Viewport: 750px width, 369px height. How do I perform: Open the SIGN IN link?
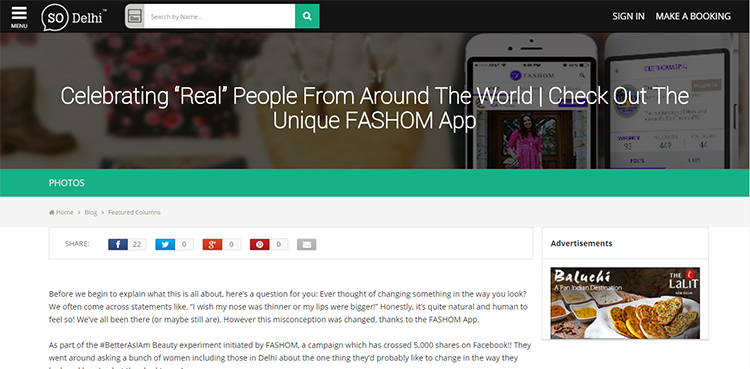click(628, 16)
